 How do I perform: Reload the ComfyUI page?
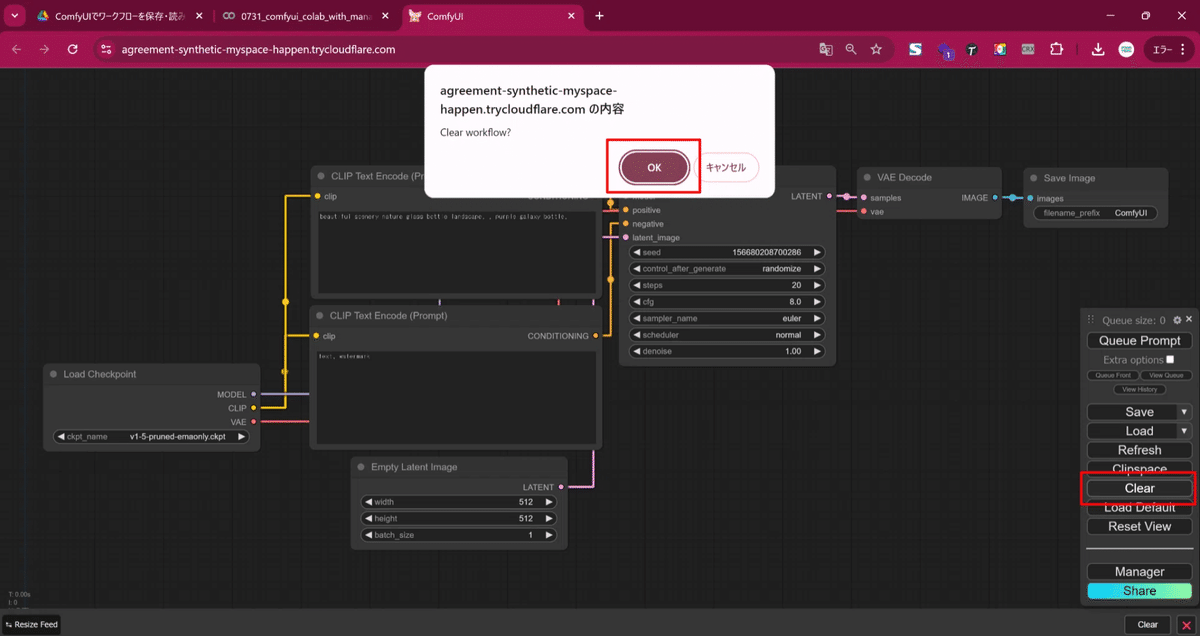(73, 49)
